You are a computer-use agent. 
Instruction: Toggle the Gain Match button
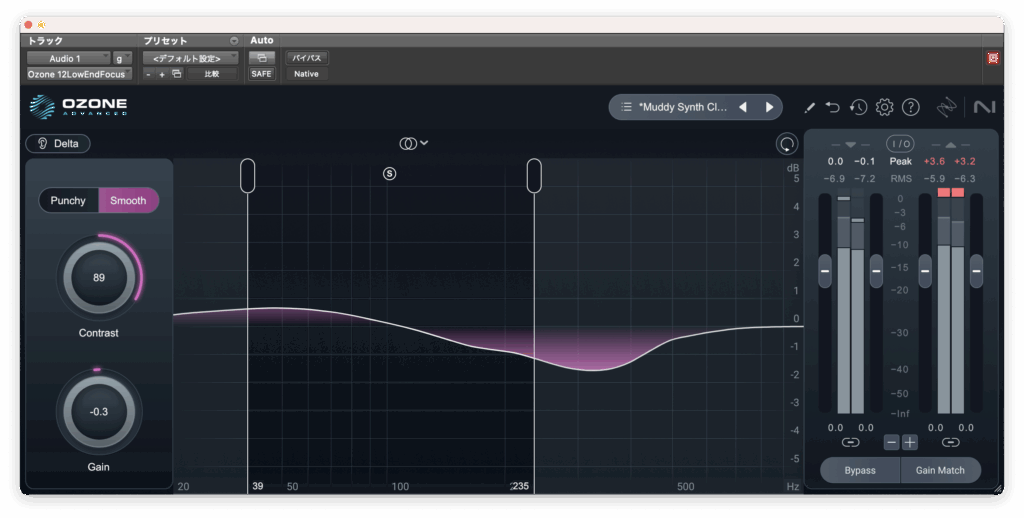click(x=940, y=470)
